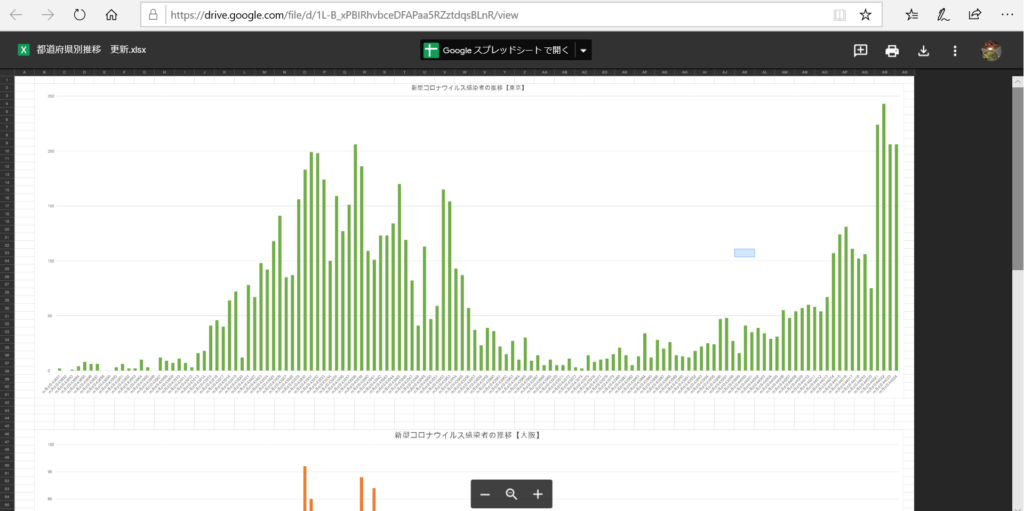Print the file with printer icon
This screenshot has width=1024, height=511.
coord(892,50)
